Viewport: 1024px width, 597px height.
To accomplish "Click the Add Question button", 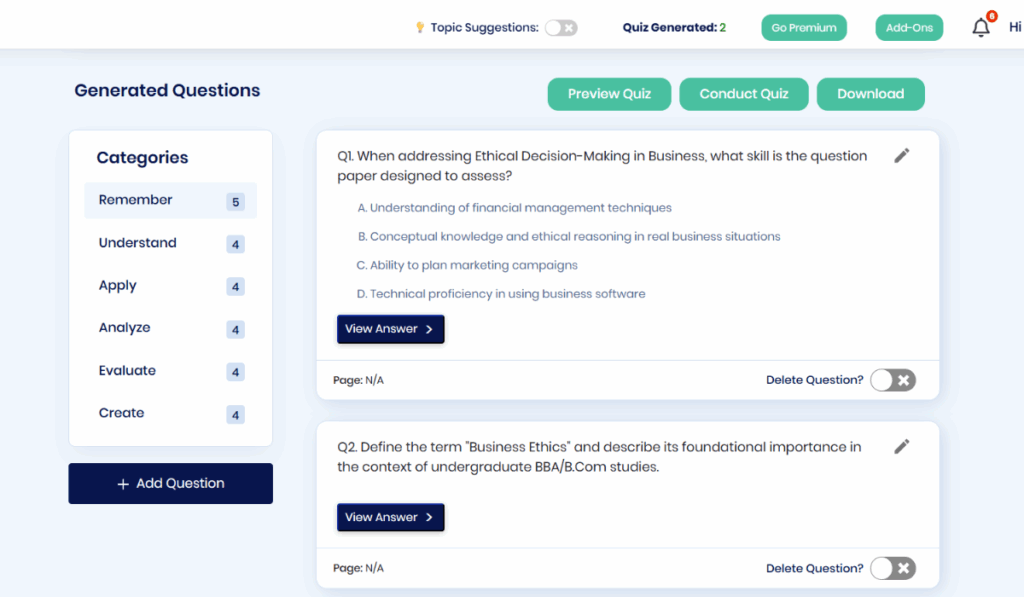I will click(170, 483).
